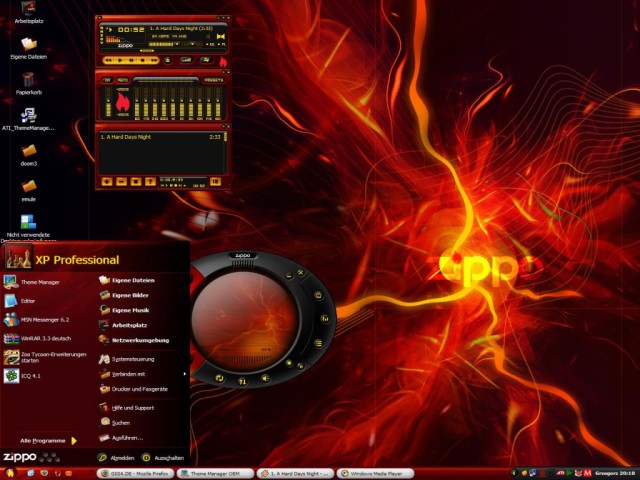Click the select all button in playlist
The width and height of the screenshot is (640, 480).
tap(136, 182)
